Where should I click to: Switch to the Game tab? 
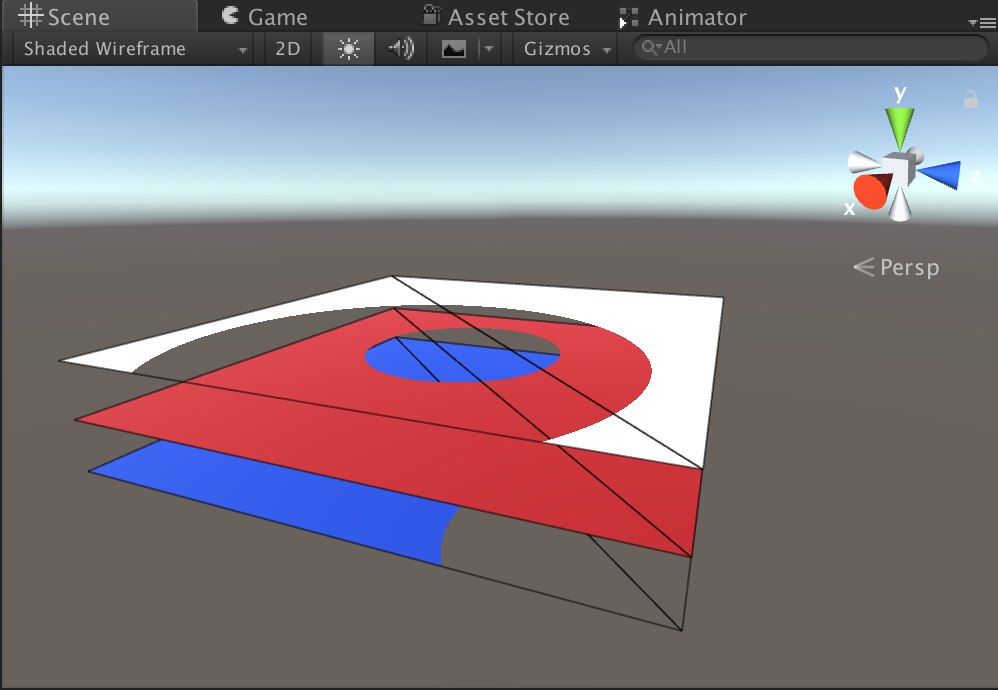tap(266, 16)
